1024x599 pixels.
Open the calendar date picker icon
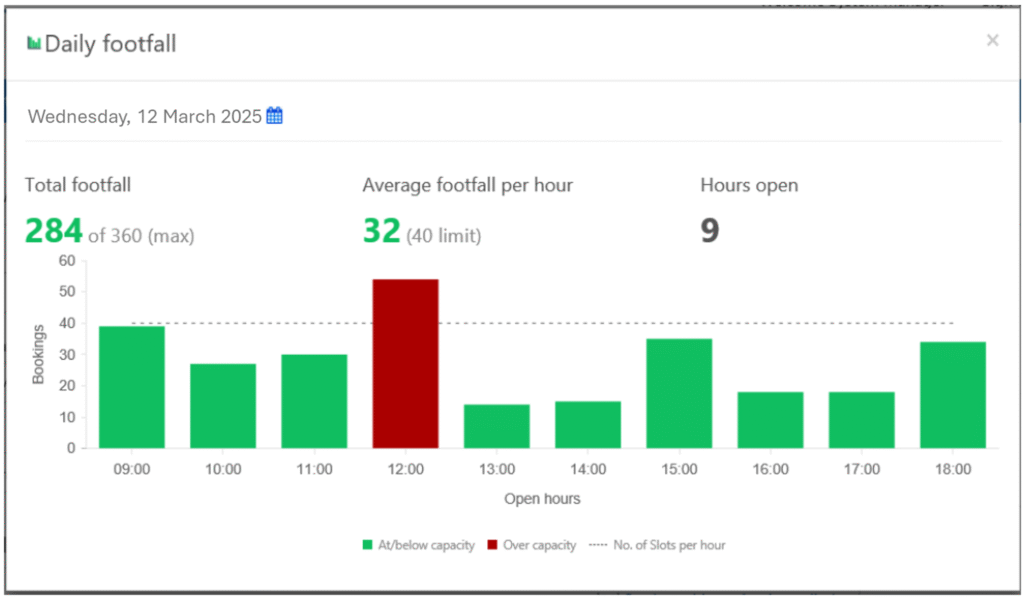coord(274,116)
